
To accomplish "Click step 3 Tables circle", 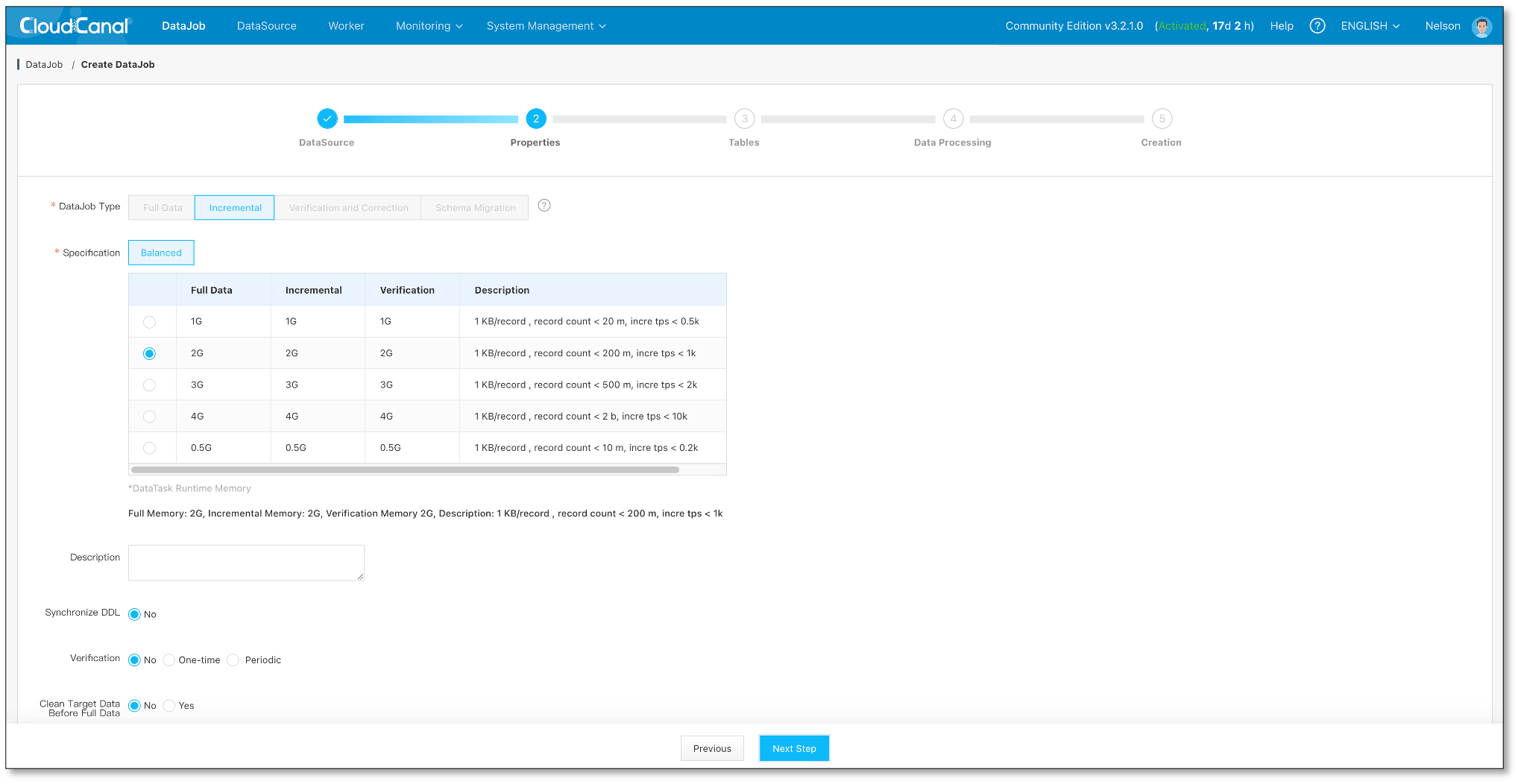I will pyautogui.click(x=744, y=118).
